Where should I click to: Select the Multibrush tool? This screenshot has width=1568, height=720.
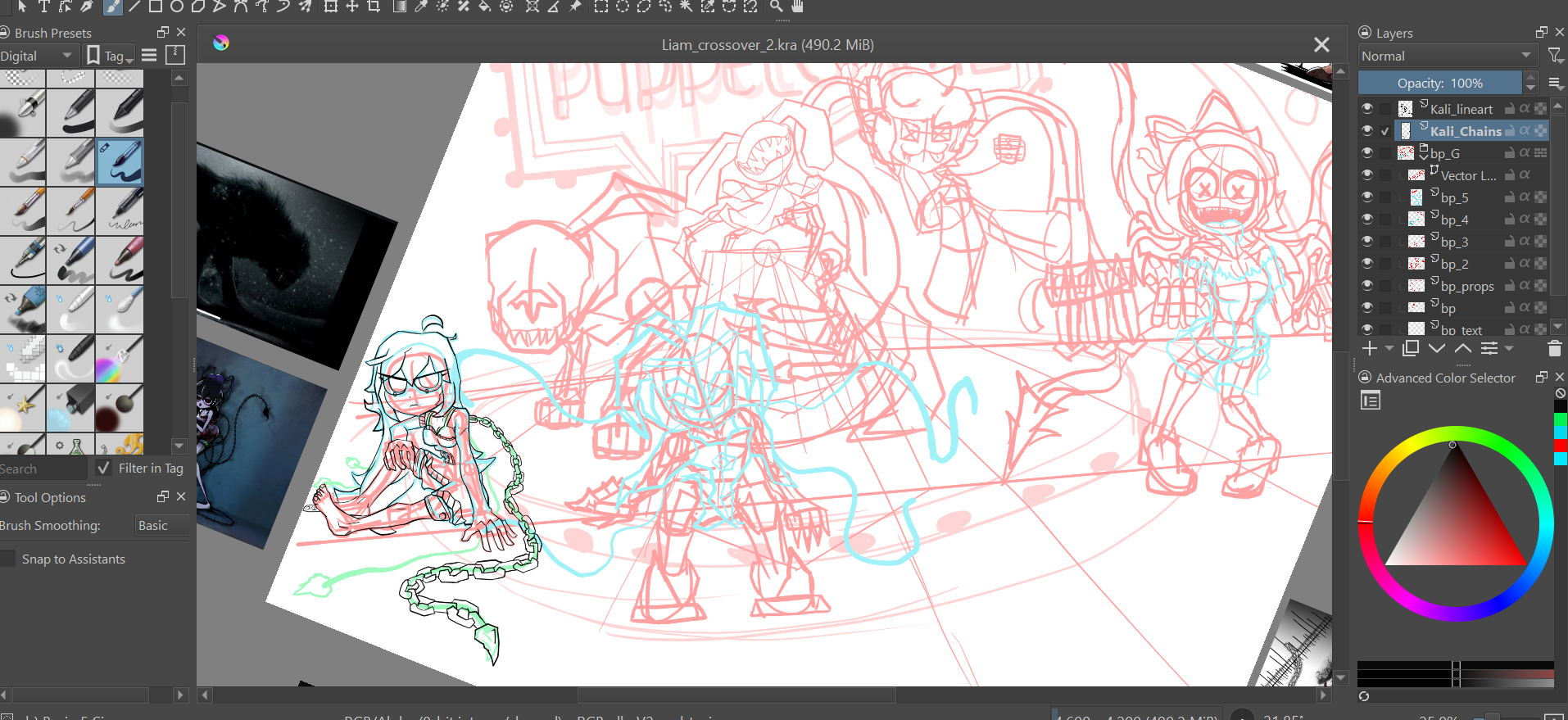pos(306,7)
